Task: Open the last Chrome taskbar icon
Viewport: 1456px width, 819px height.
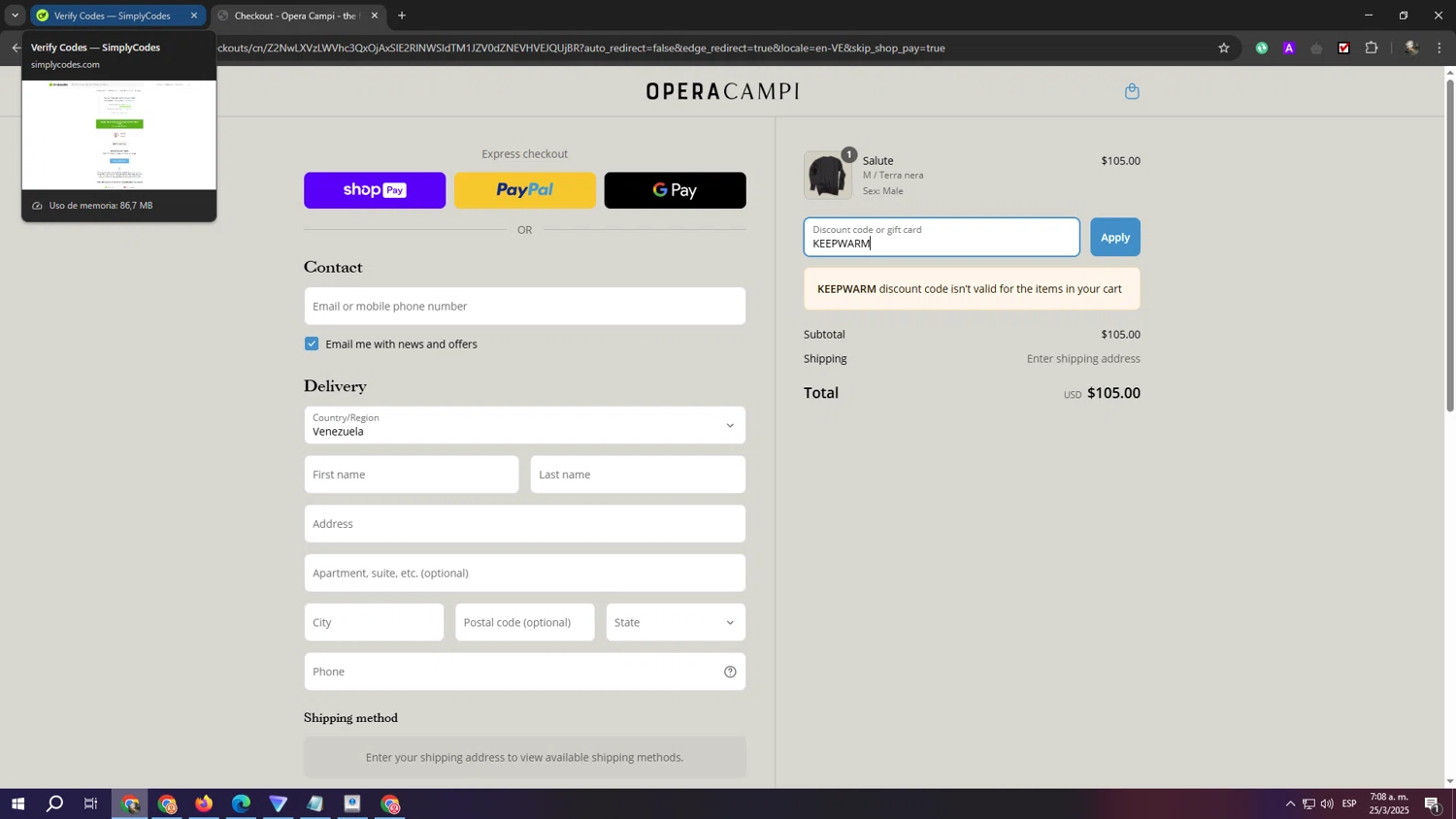Action: click(390, 804)
